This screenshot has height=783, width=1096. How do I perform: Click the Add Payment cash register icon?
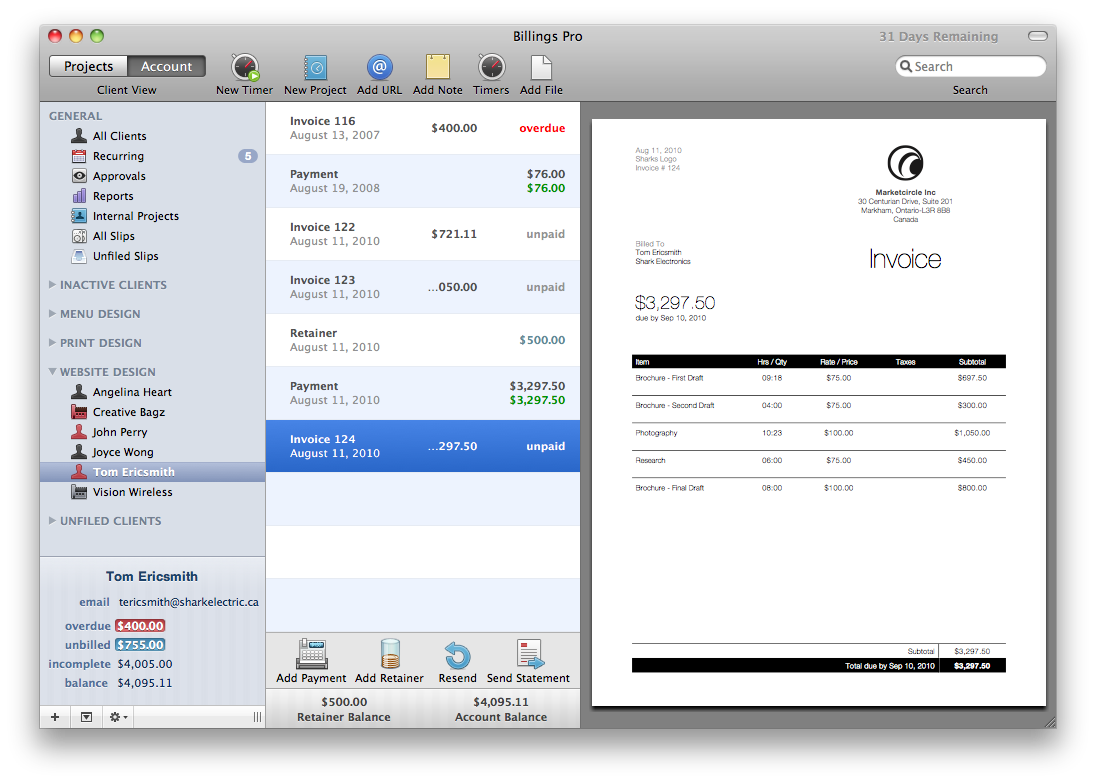pos(311,654)
